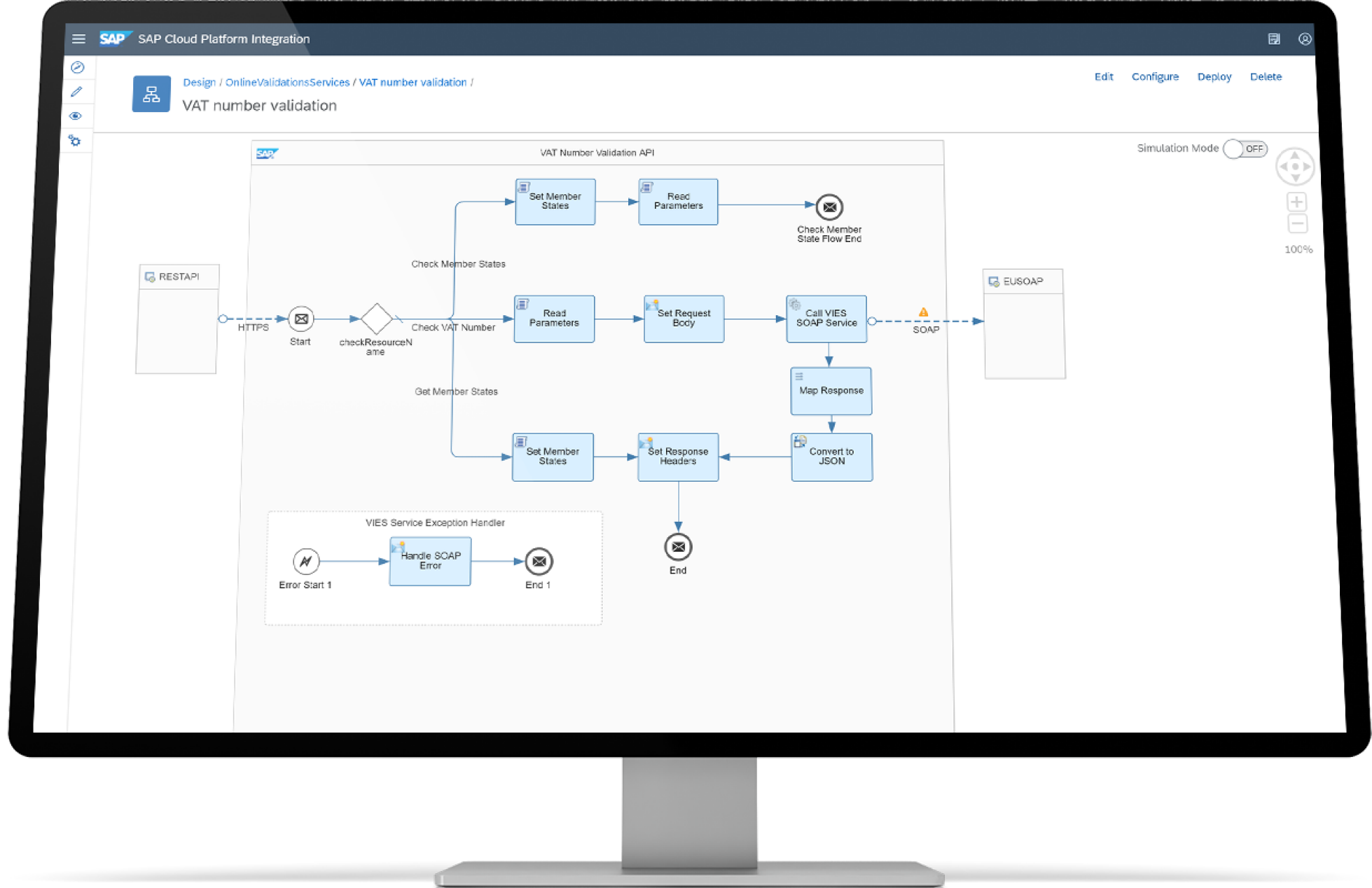Open the Settings gear icon in sidebar
The width and height of the screenshot is (1372, 888).
(x=75, y=141)
